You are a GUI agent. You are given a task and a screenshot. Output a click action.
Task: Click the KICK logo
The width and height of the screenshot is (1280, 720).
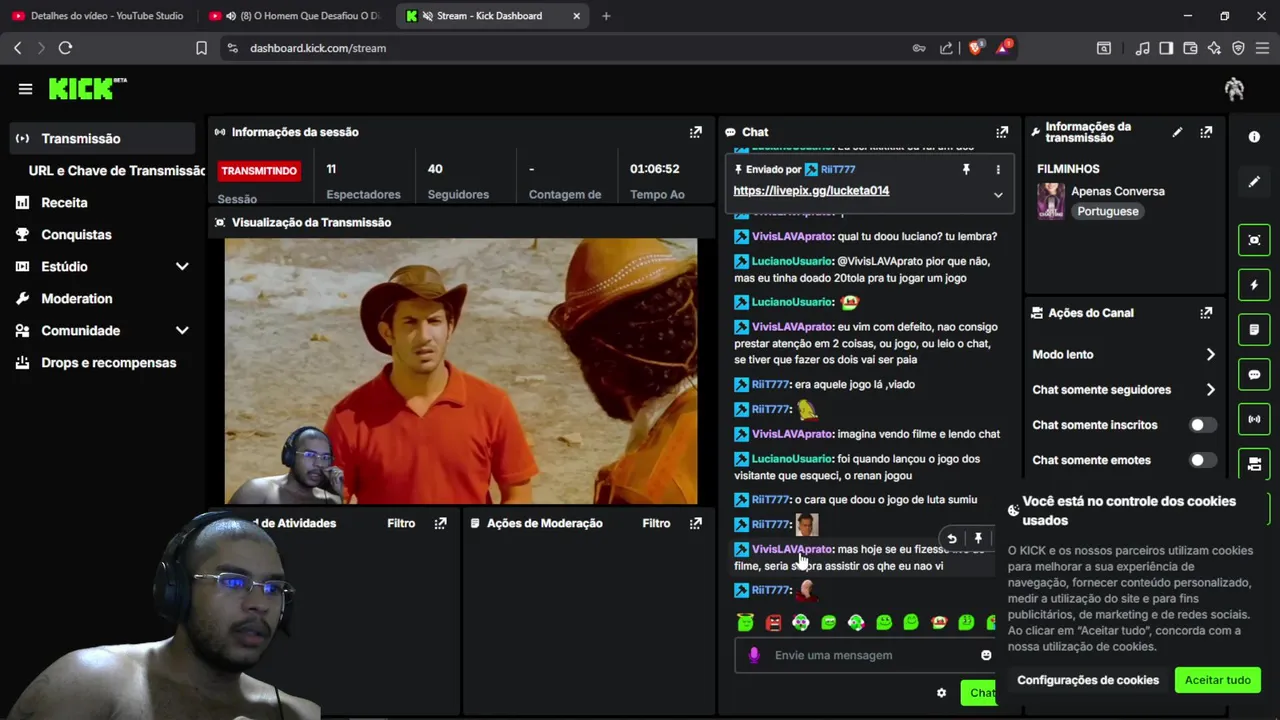click(87, 88)
